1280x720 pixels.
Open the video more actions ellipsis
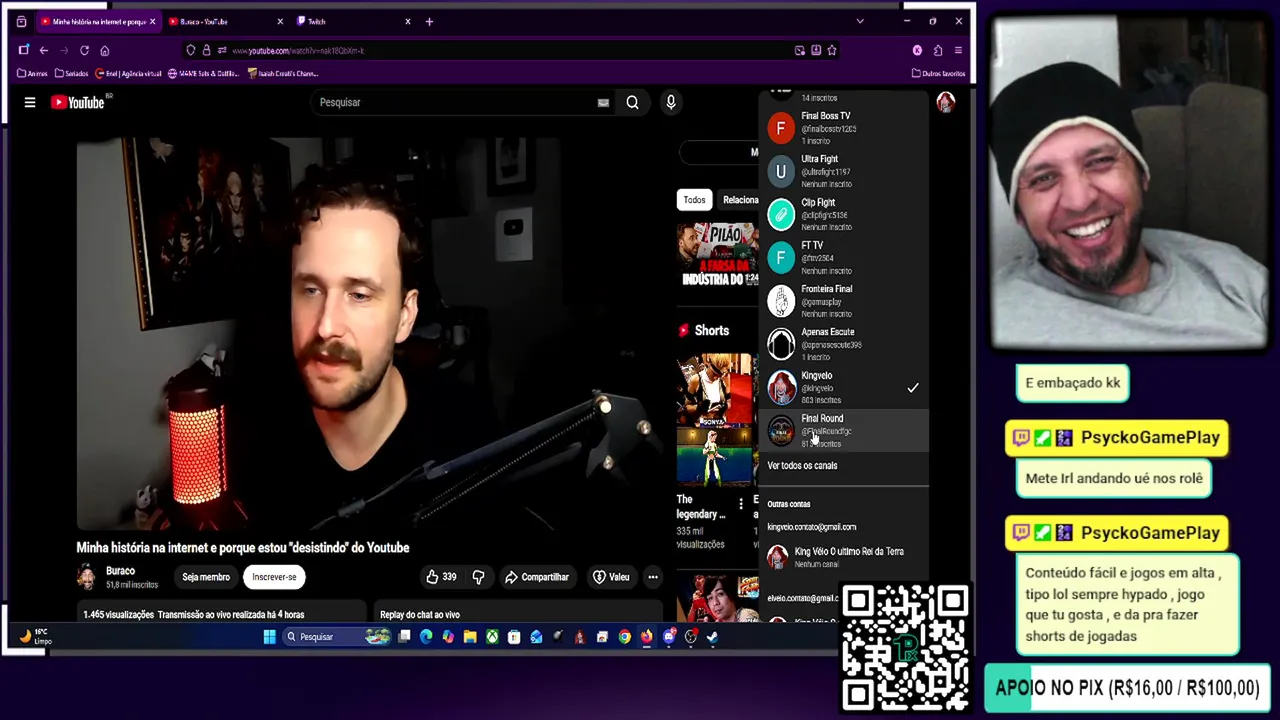[652, 577]
